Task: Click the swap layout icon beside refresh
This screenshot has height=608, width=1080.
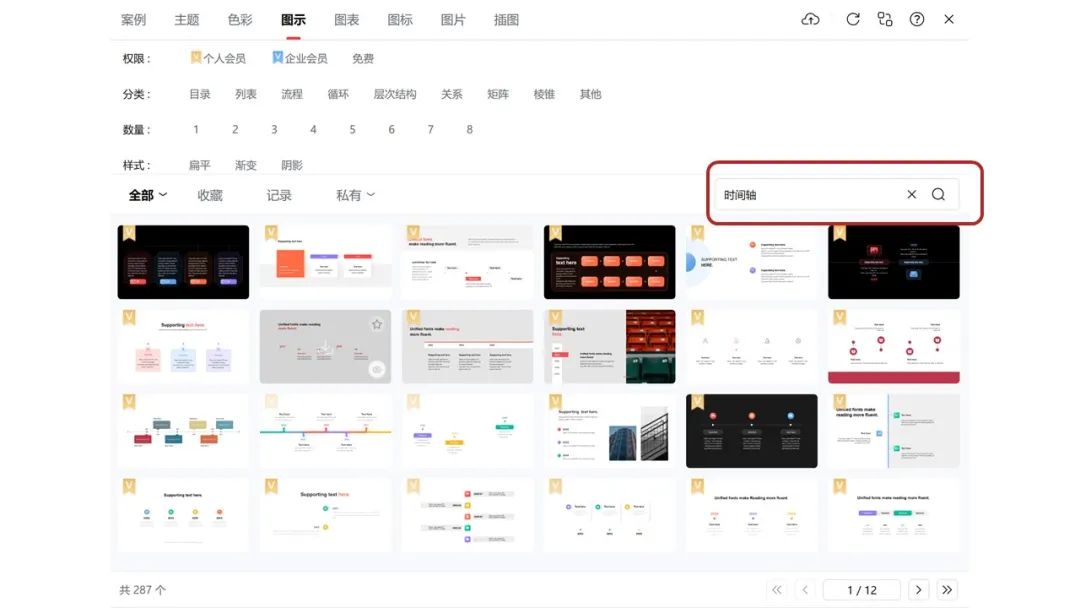Action: click(884, 19)
